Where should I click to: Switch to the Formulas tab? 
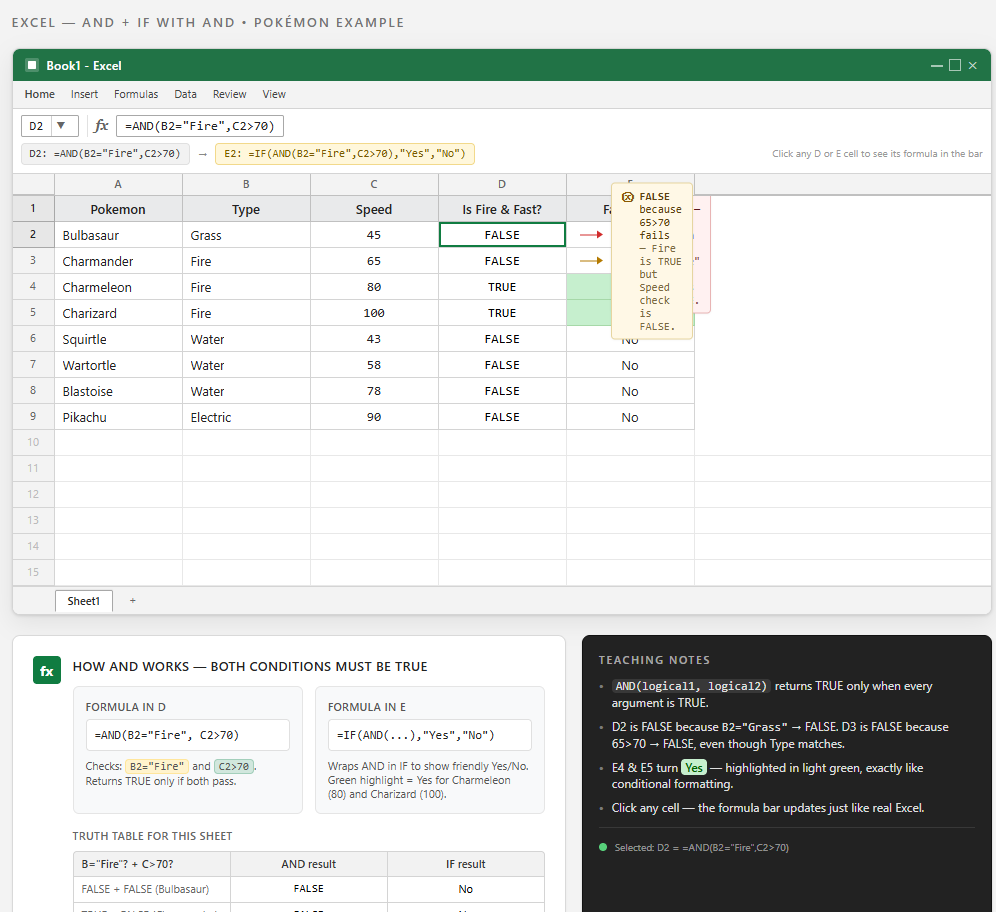[136, 94]
